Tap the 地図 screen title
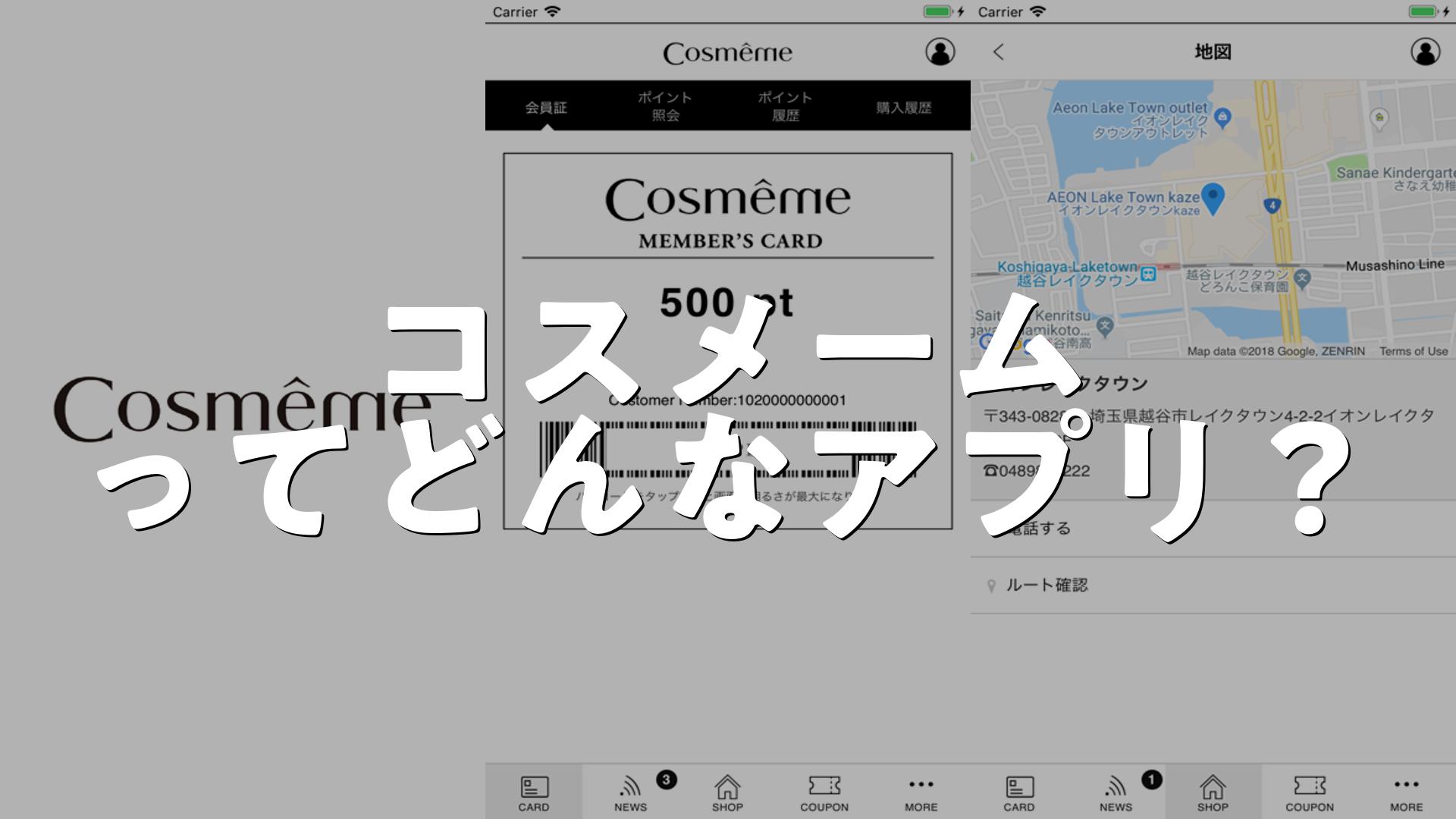The width and height of the screenshot is (1456, 819). coord(1213,52)
